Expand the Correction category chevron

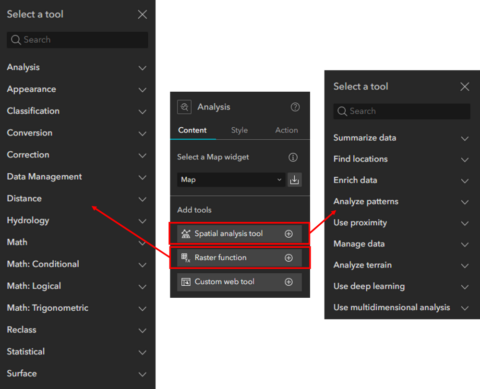pyautogui.click(x=142, y=156)
